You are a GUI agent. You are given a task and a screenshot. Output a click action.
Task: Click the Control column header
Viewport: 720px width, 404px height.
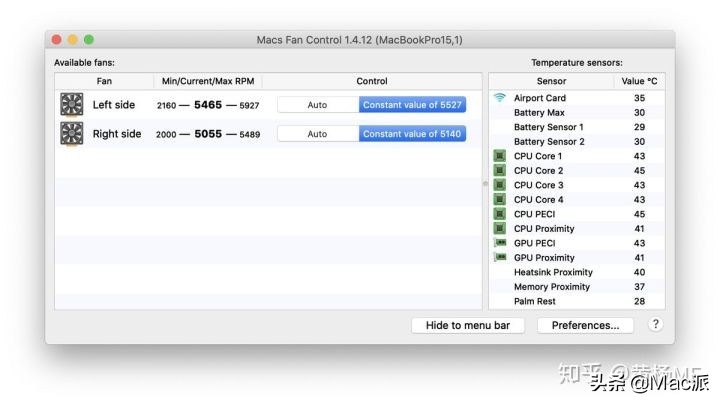(372, 81)
